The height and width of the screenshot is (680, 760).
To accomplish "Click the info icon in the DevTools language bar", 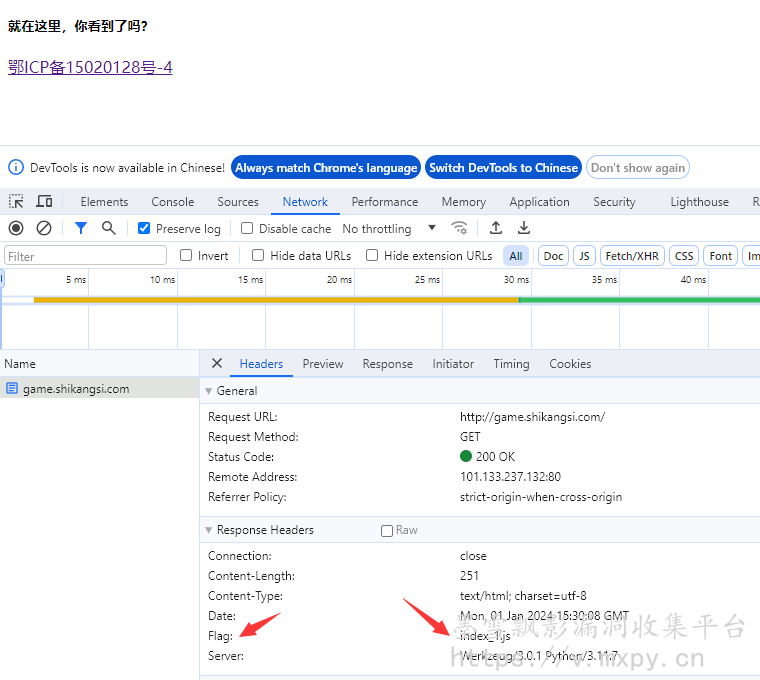I will tap(16, 167).
